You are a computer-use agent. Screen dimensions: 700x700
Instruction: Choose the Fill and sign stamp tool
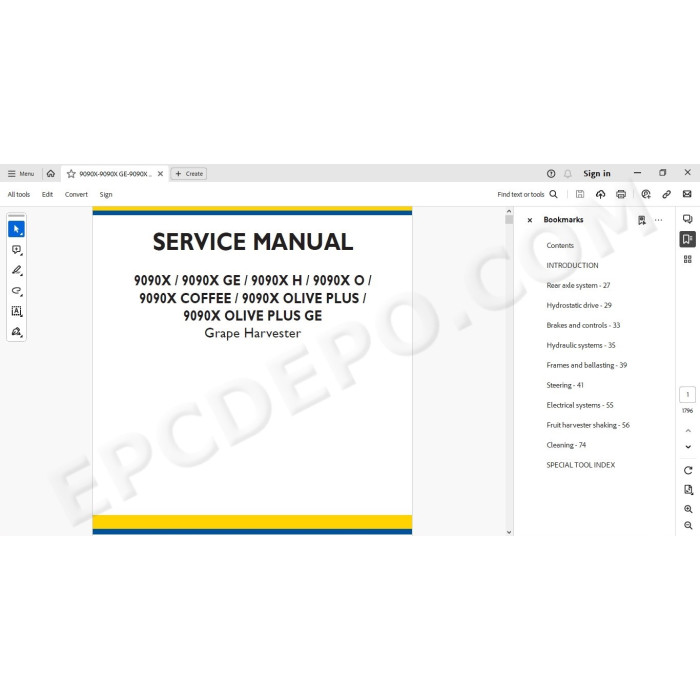(x=17, y=332)
